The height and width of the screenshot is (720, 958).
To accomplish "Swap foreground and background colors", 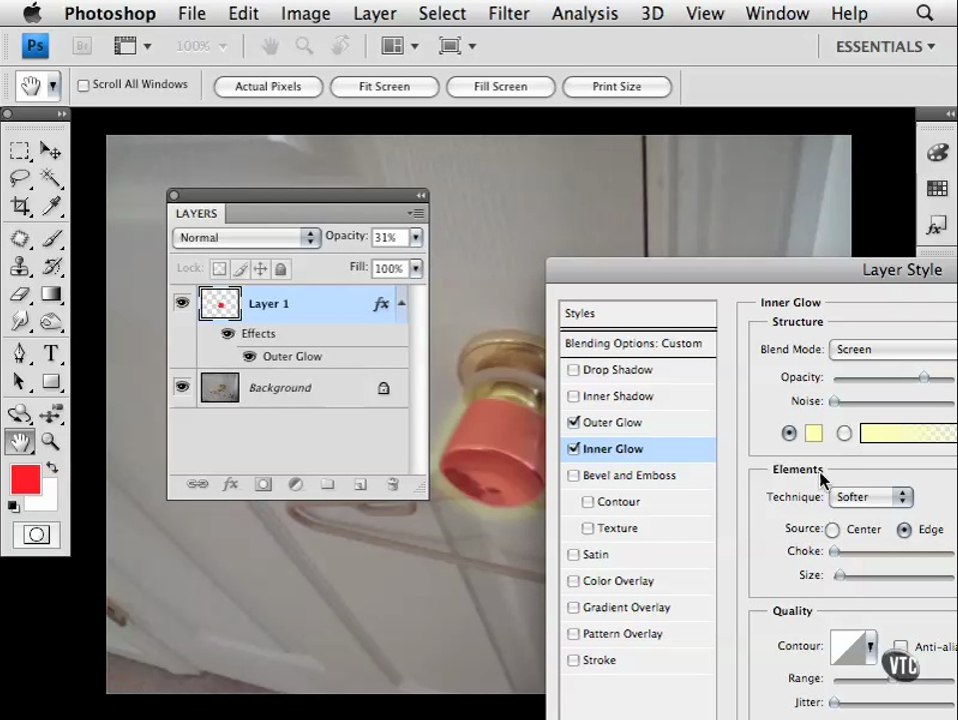I will pos(52,468).
